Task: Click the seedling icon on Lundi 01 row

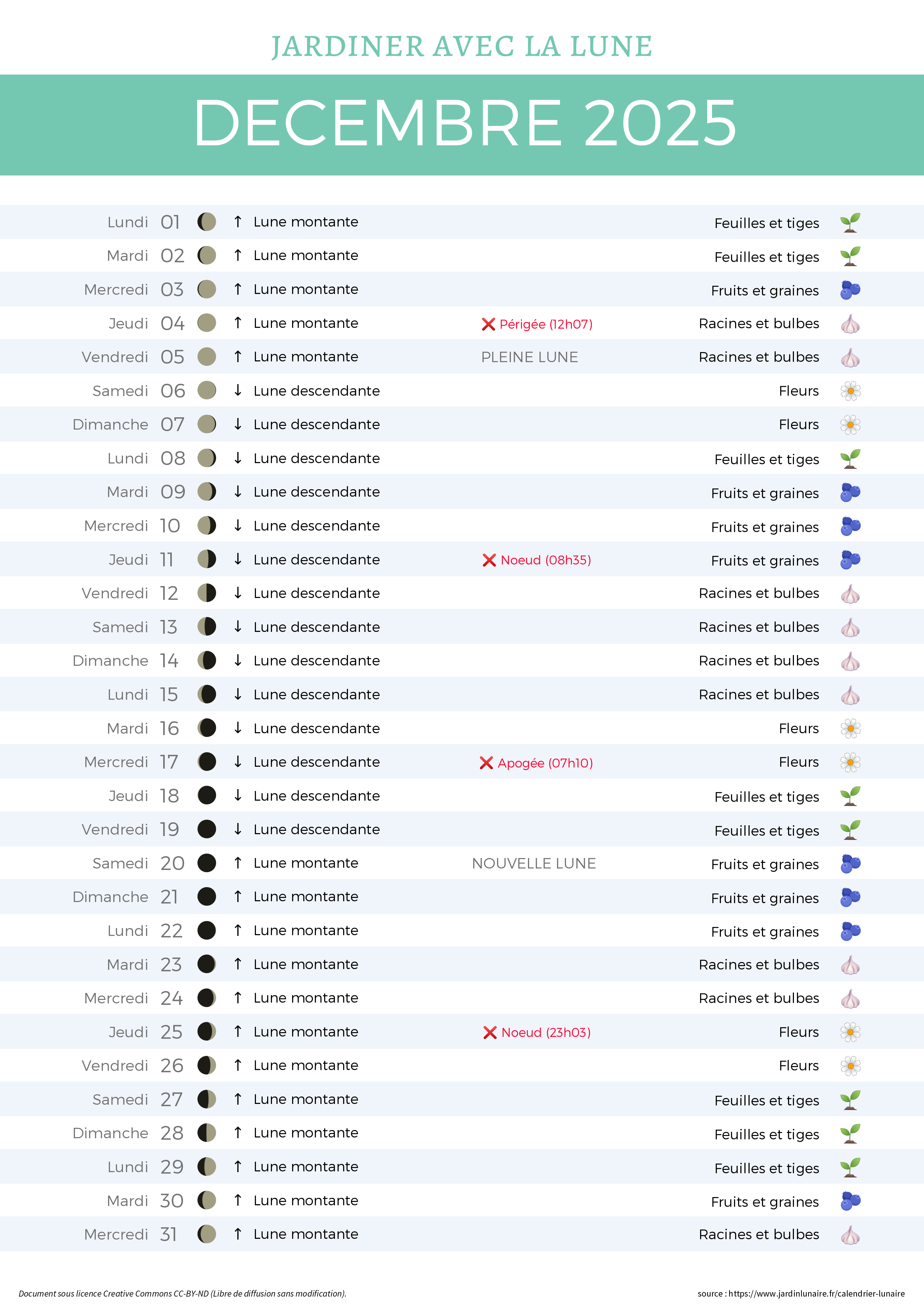Action: click(850, 222)
